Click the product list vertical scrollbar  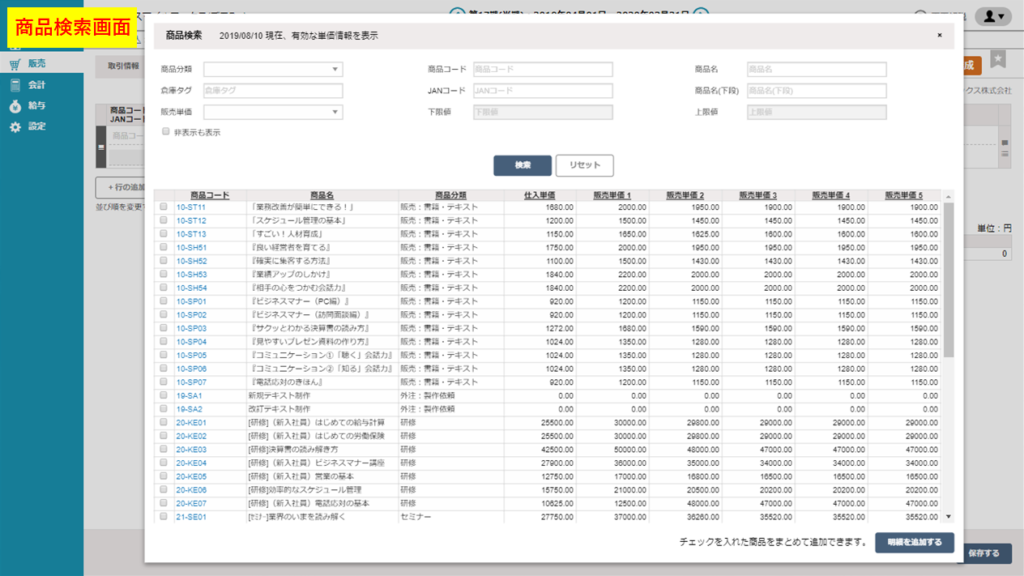point(948,280)
